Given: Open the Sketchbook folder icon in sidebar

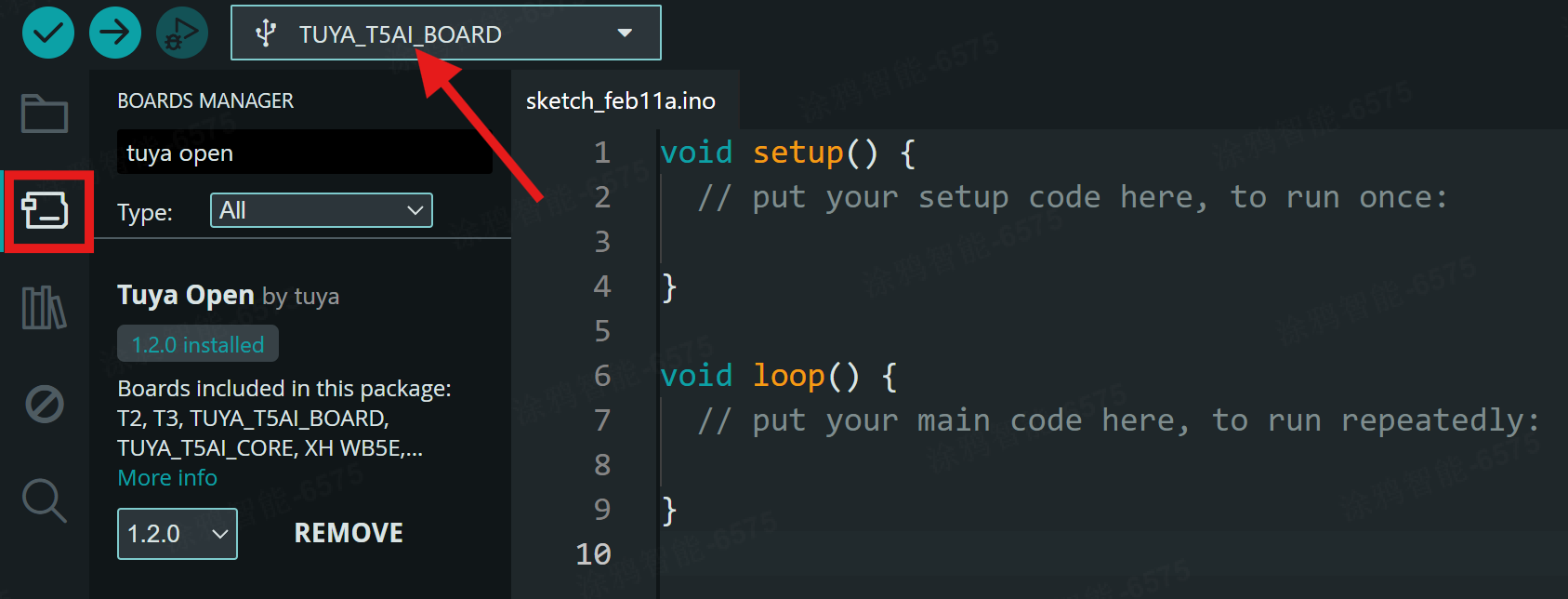Looking at the screenshot, I should point(45,114).
